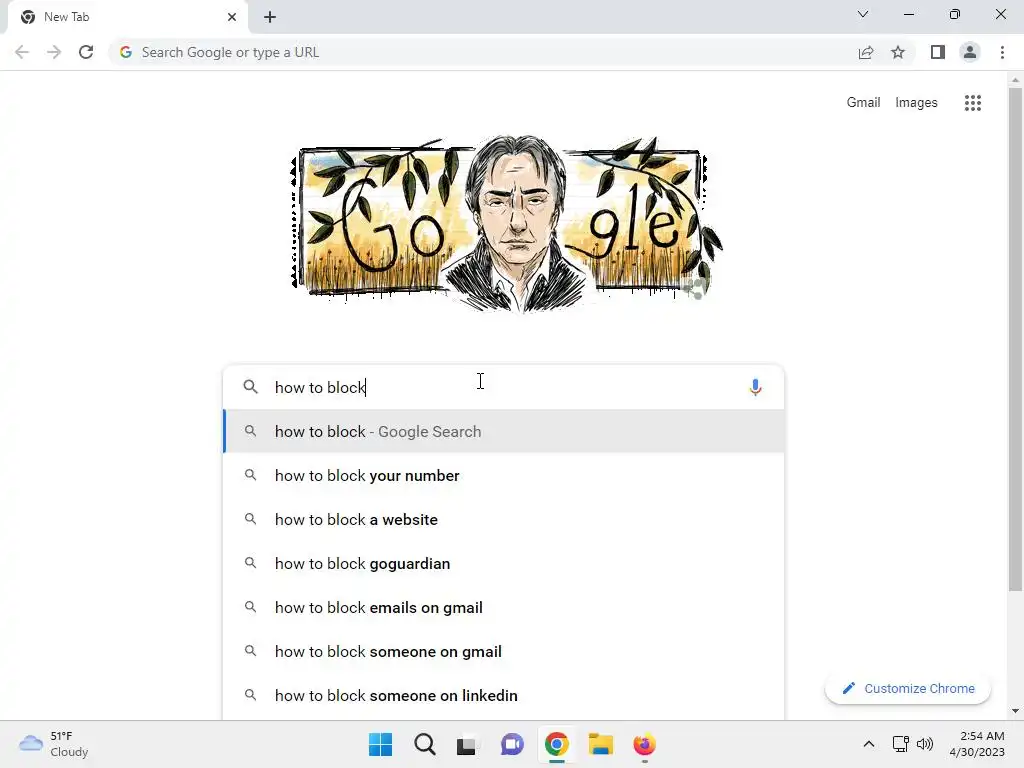Close the New Tab tab
Screen dimensions: 1024x768
232,17
